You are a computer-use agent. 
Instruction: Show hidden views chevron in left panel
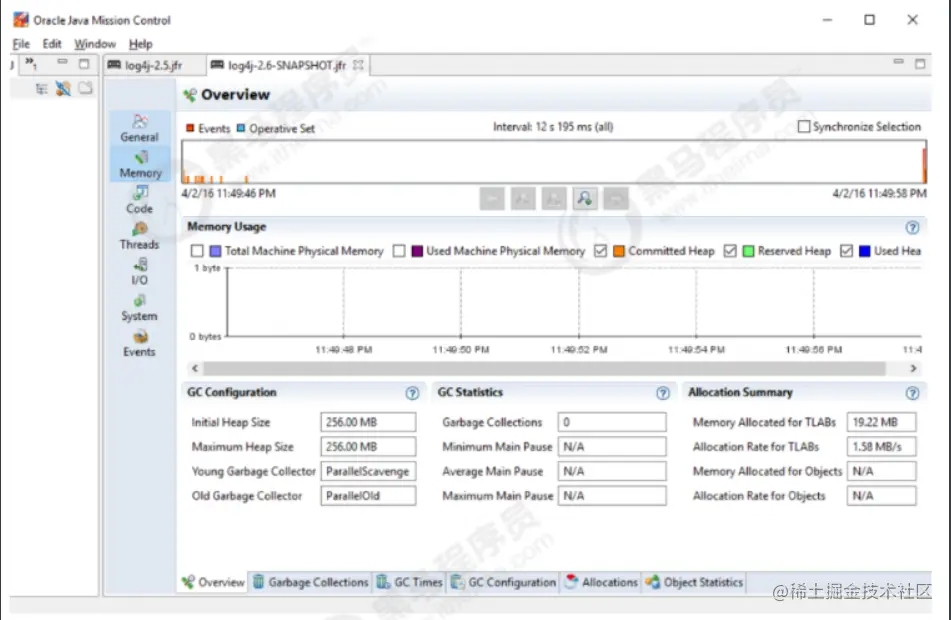pos(30,62)
